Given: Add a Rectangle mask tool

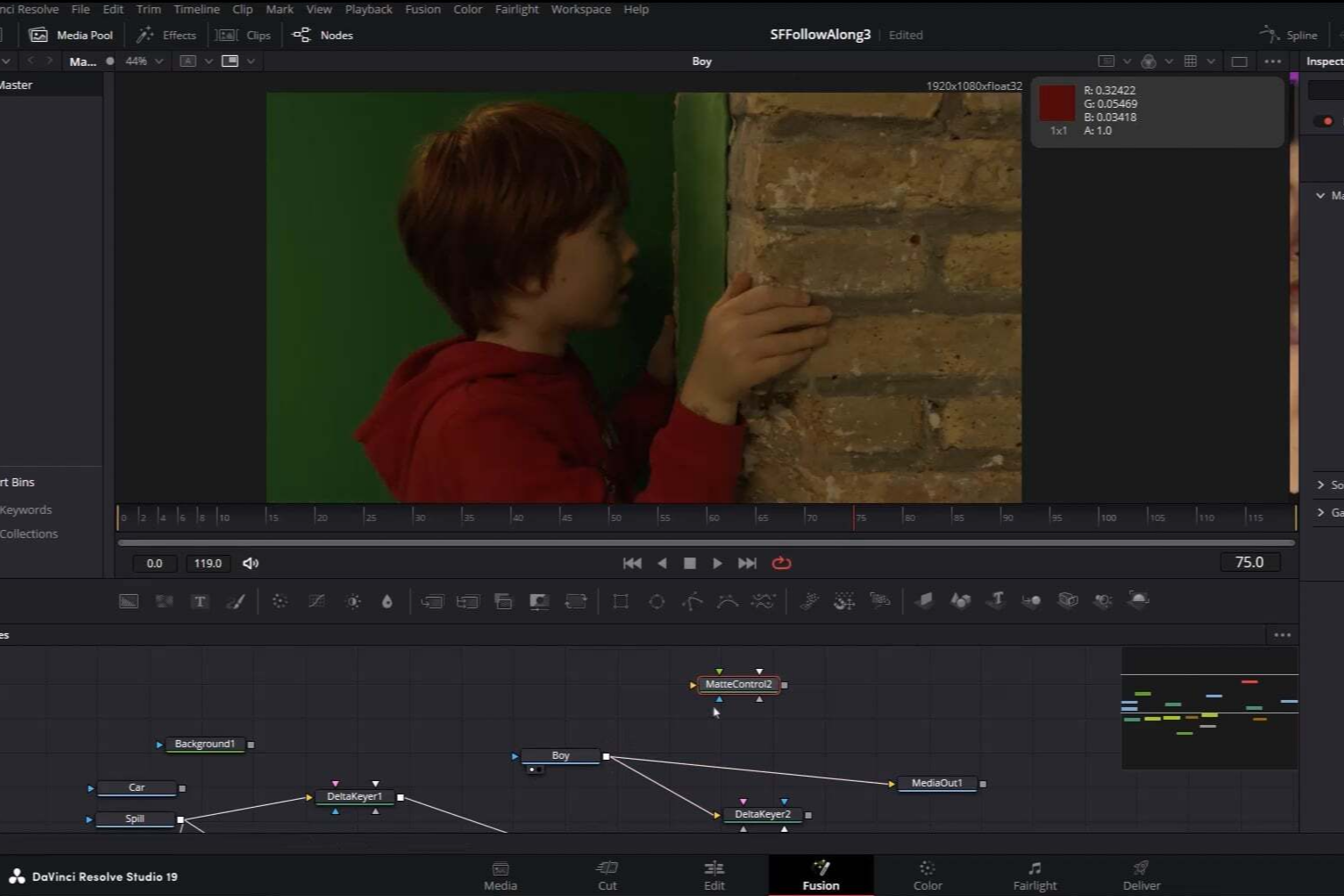Looking at the screenshot, I should (621, 601).
